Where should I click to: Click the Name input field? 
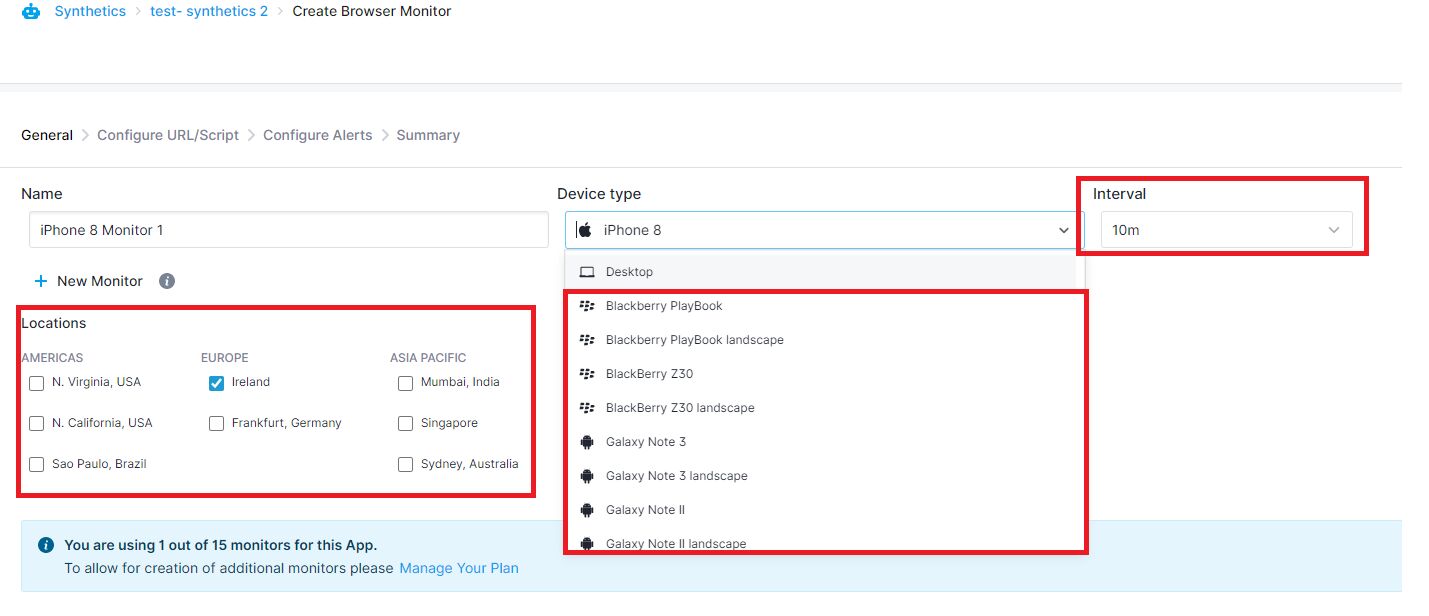(289, 230)
